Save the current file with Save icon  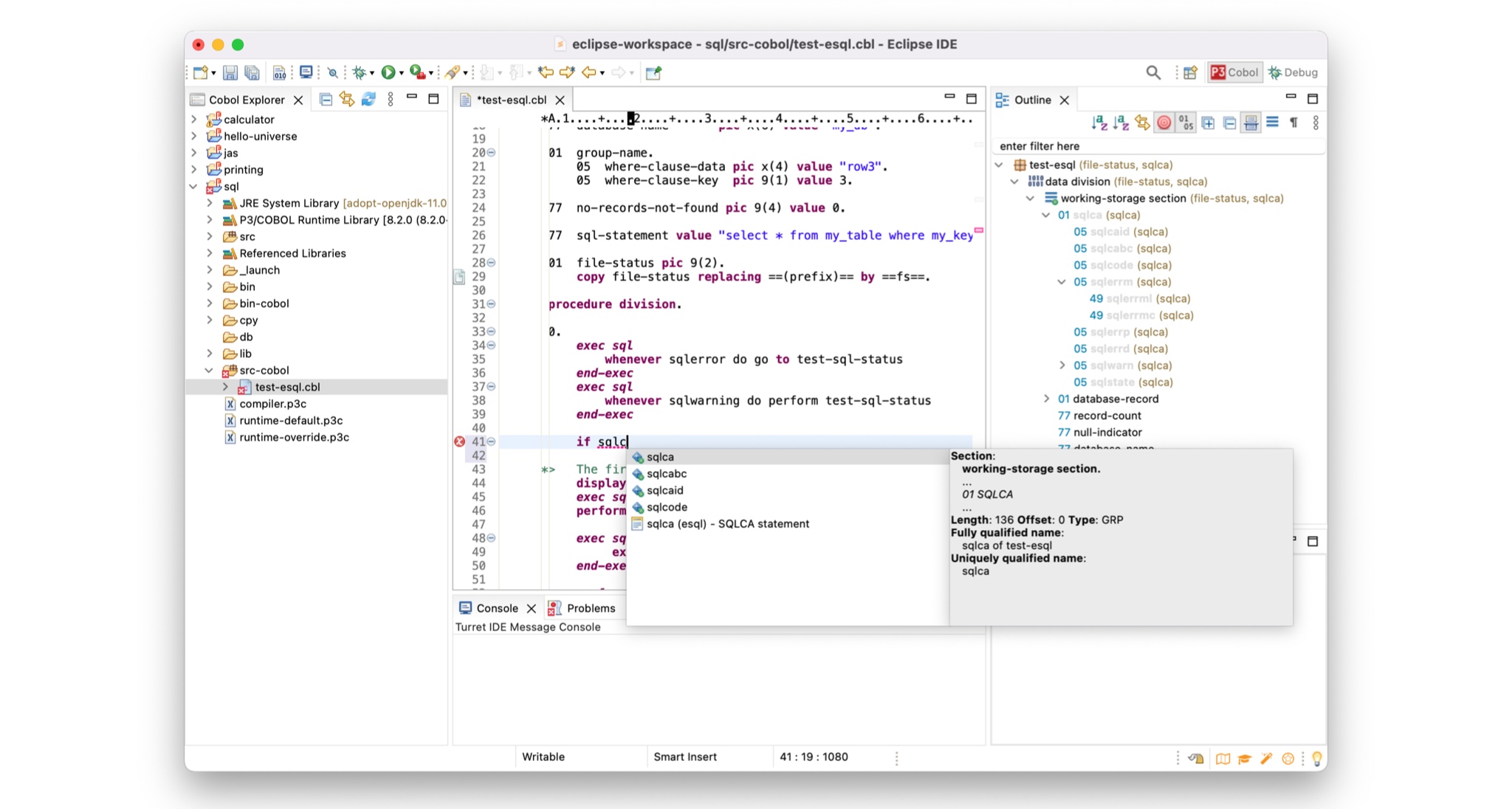click(x=230, y=72)
